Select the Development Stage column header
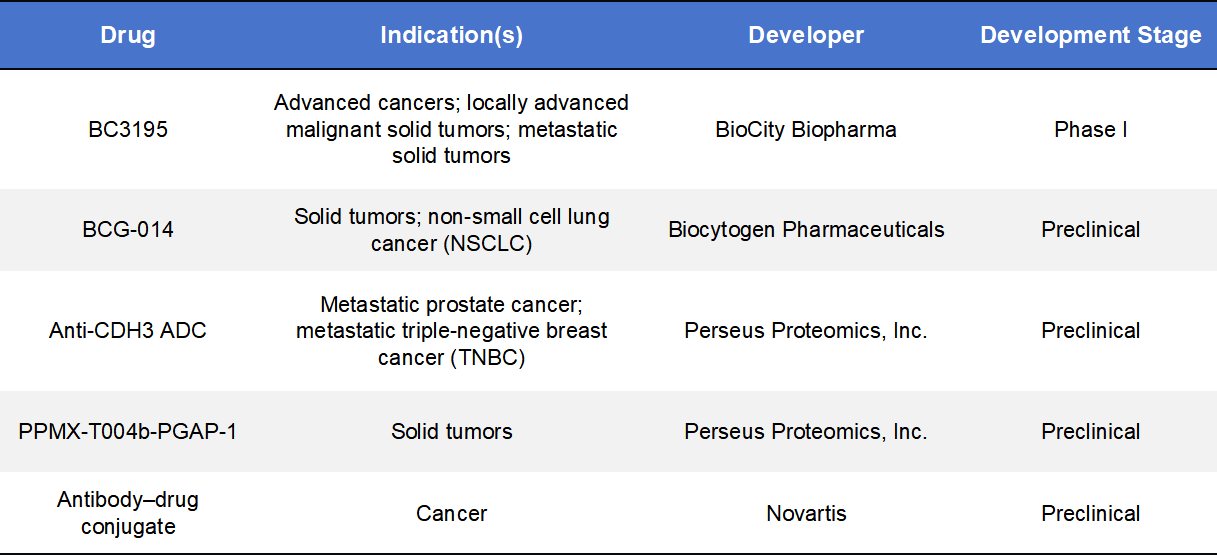Screen dimensions: 1217x555 pyautogui.click(x=1090, y=35)
